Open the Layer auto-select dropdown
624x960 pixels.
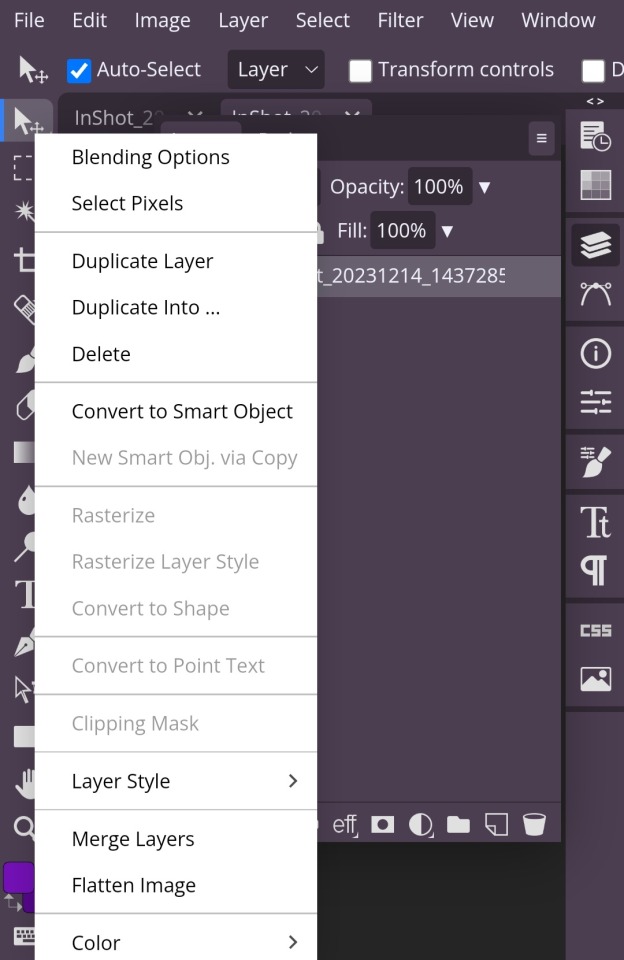(x=276, y=70)
